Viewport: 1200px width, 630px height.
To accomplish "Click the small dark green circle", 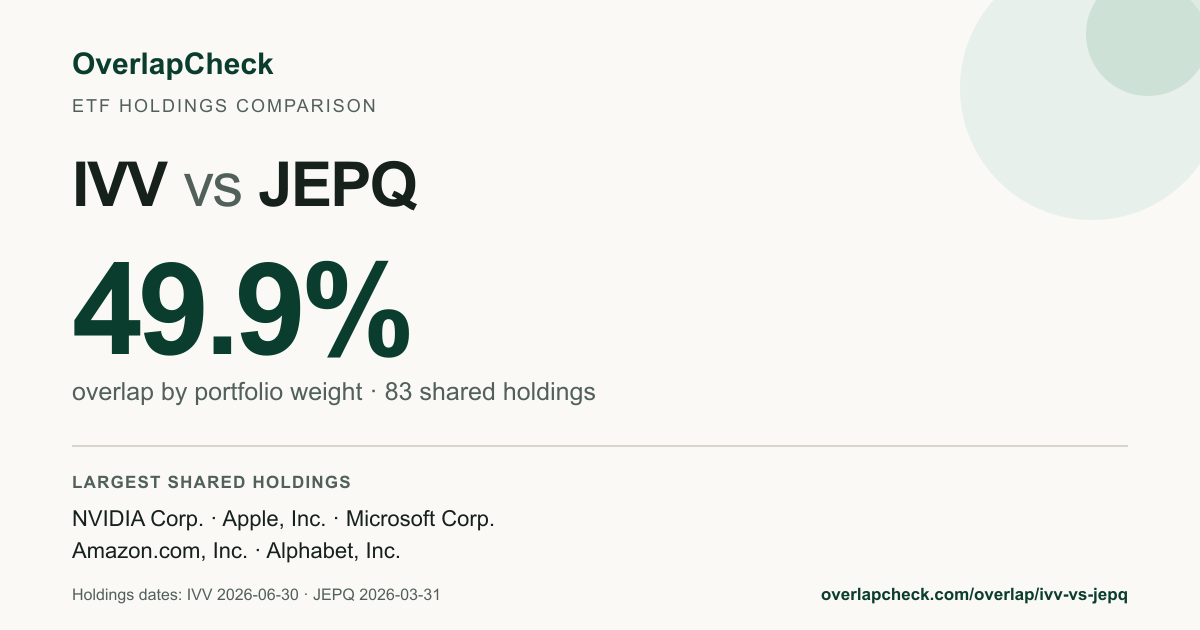I will coord(1143,45).
